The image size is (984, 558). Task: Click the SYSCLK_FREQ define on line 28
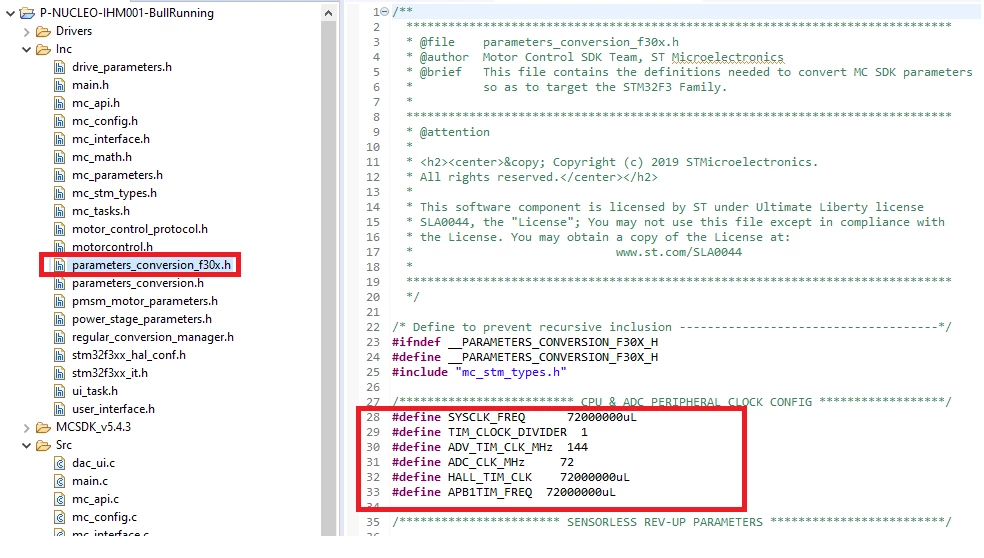point(486,417)
